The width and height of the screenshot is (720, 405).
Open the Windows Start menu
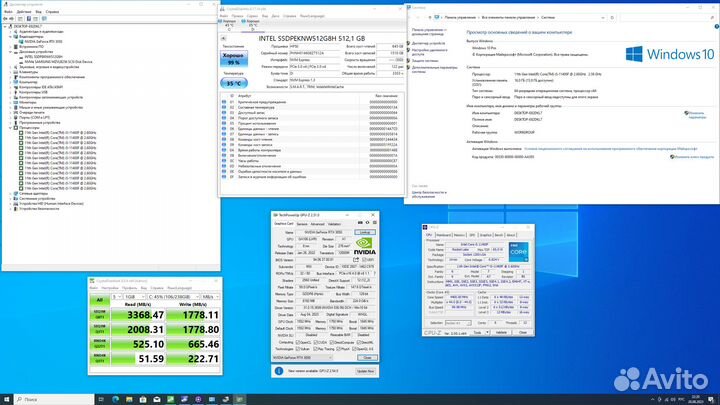click(x=6, y=399)
